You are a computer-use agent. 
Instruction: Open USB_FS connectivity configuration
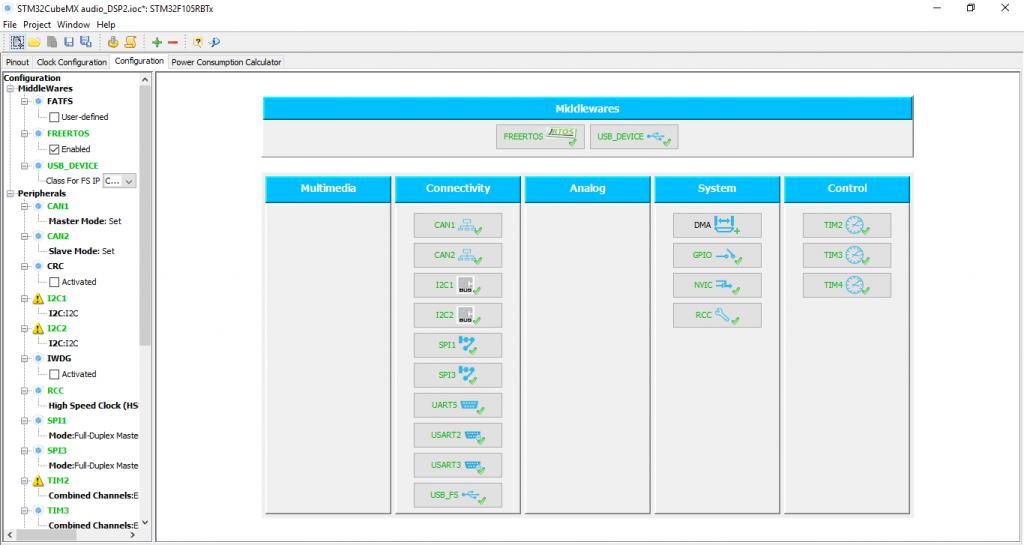[458, 495]
